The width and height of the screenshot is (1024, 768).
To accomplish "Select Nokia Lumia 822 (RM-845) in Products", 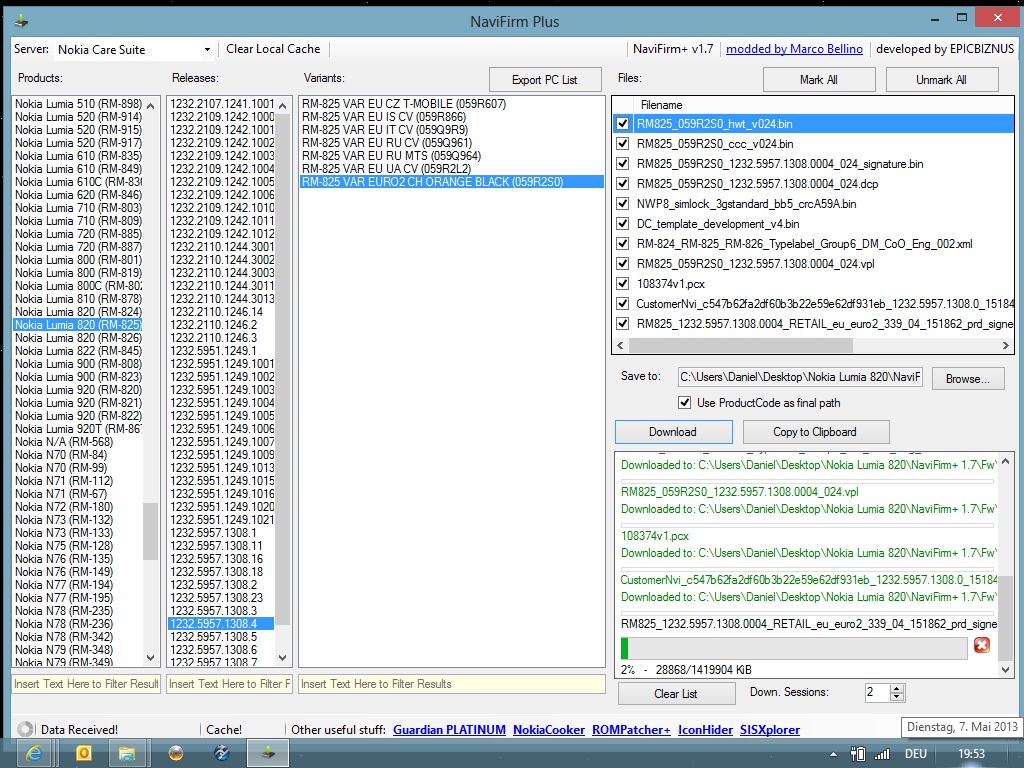I will (x=78, y=351).
